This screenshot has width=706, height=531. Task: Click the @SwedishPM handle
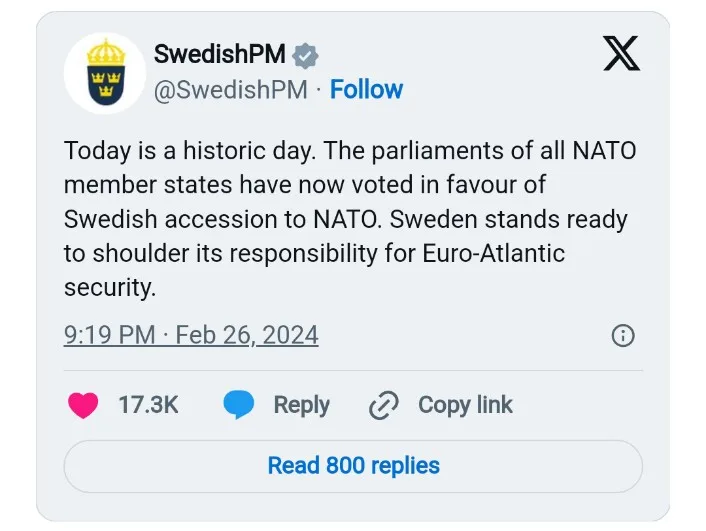pyautogui.click(x=230, y=90)
